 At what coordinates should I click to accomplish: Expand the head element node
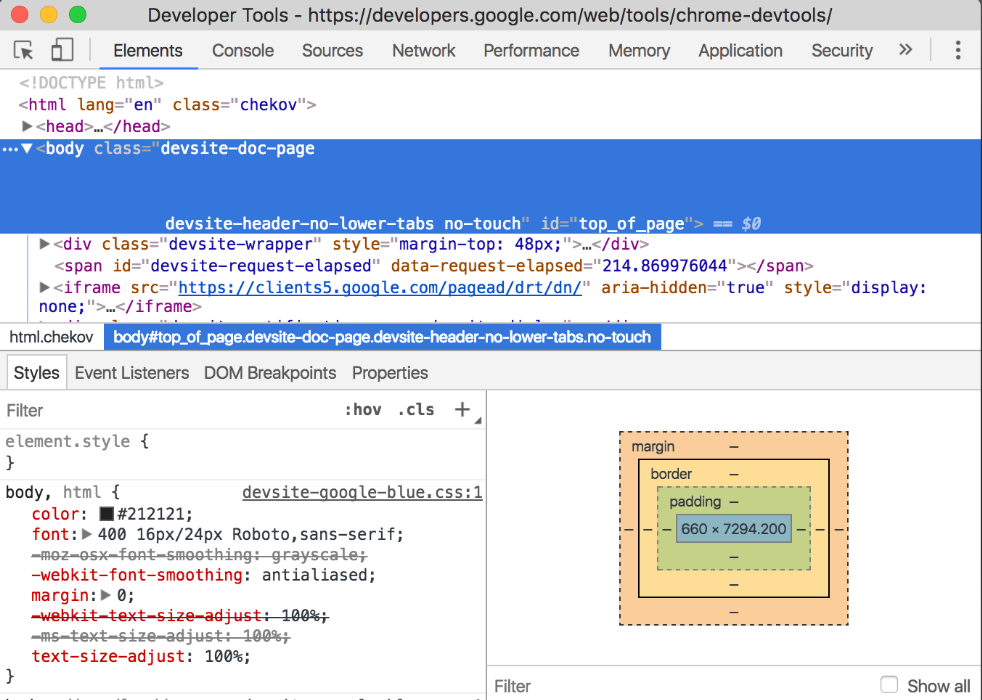pyautogui.click(x=27, y=126)
